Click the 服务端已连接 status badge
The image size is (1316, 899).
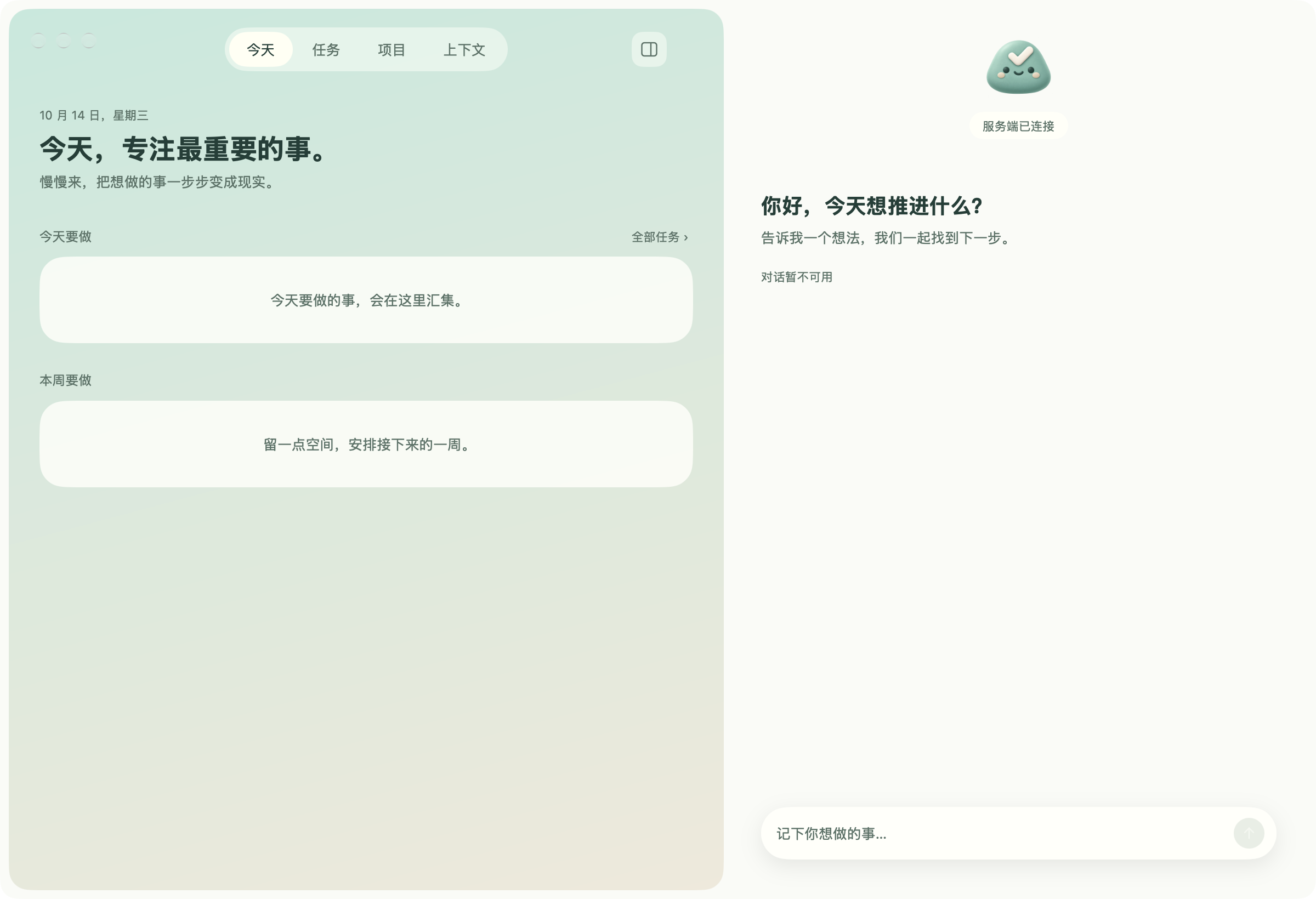point(1018,126)
